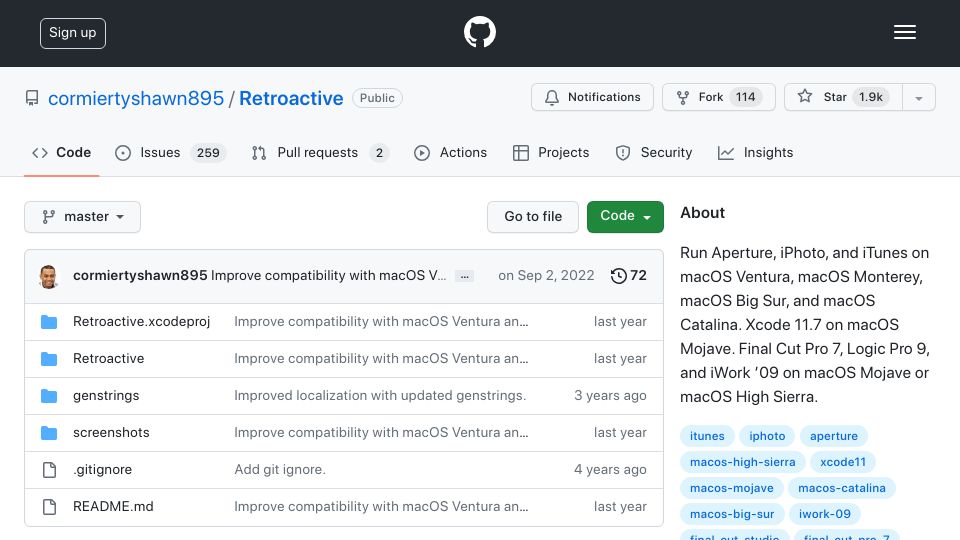
Task: Open the Projects tab
Action: click(x=551, y=152)
